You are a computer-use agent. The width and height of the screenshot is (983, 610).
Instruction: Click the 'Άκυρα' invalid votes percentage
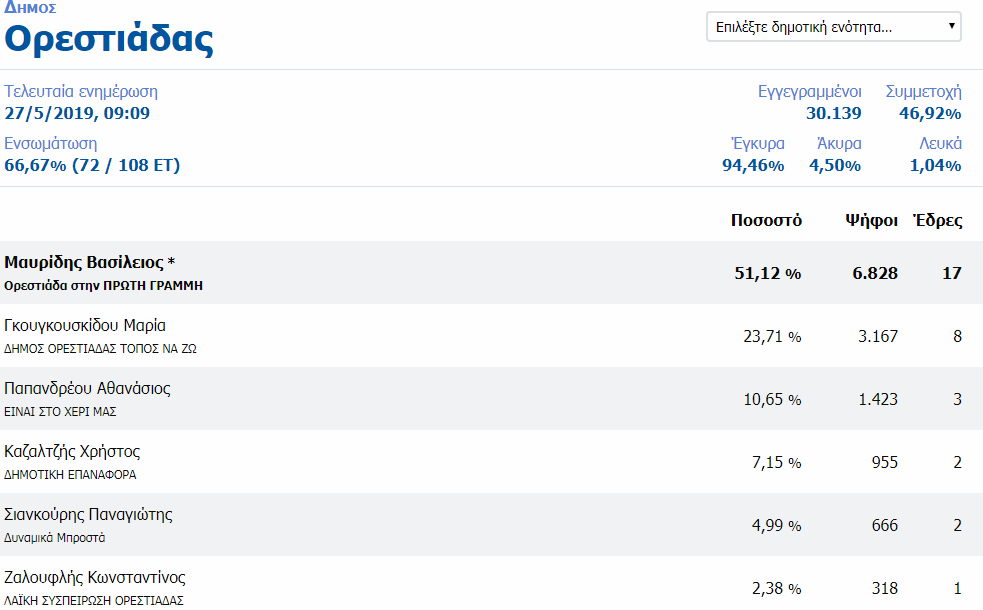834,165
